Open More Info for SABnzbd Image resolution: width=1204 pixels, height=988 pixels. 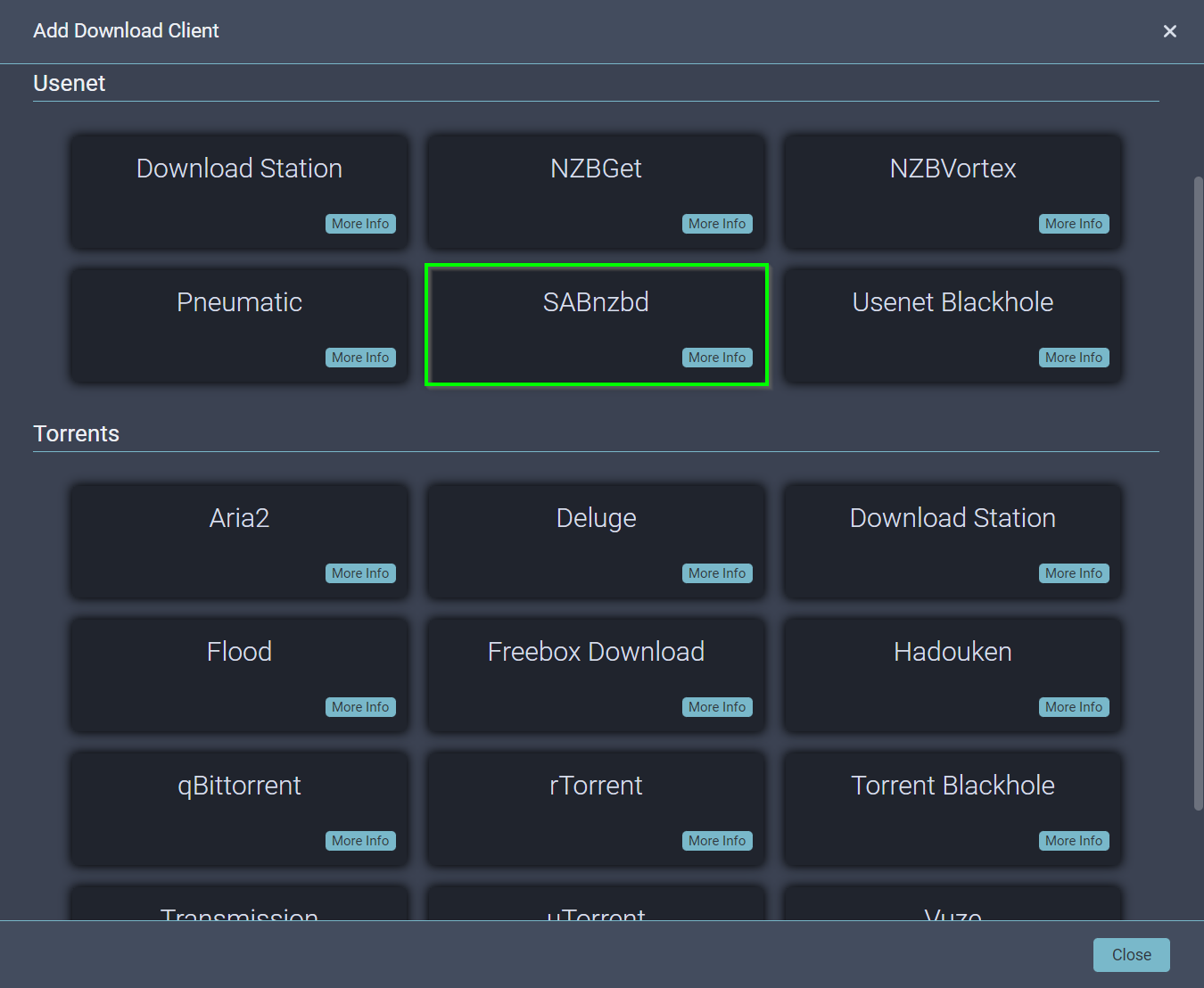(x=717, y=358)
